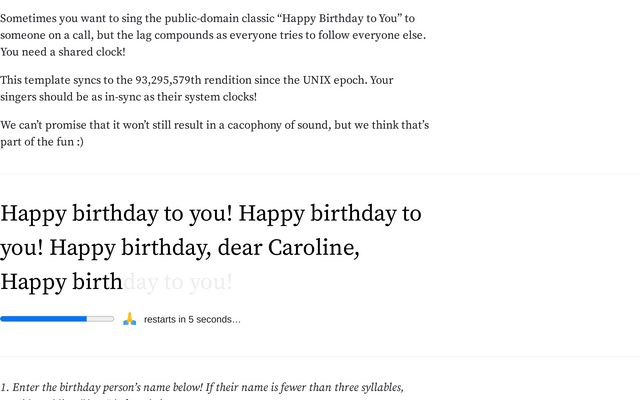Image resolution: width=640 pixels, height=400 pixels.
Task: Click the "Happy birth" text on the third lyric line
Action: coord(61,282)
